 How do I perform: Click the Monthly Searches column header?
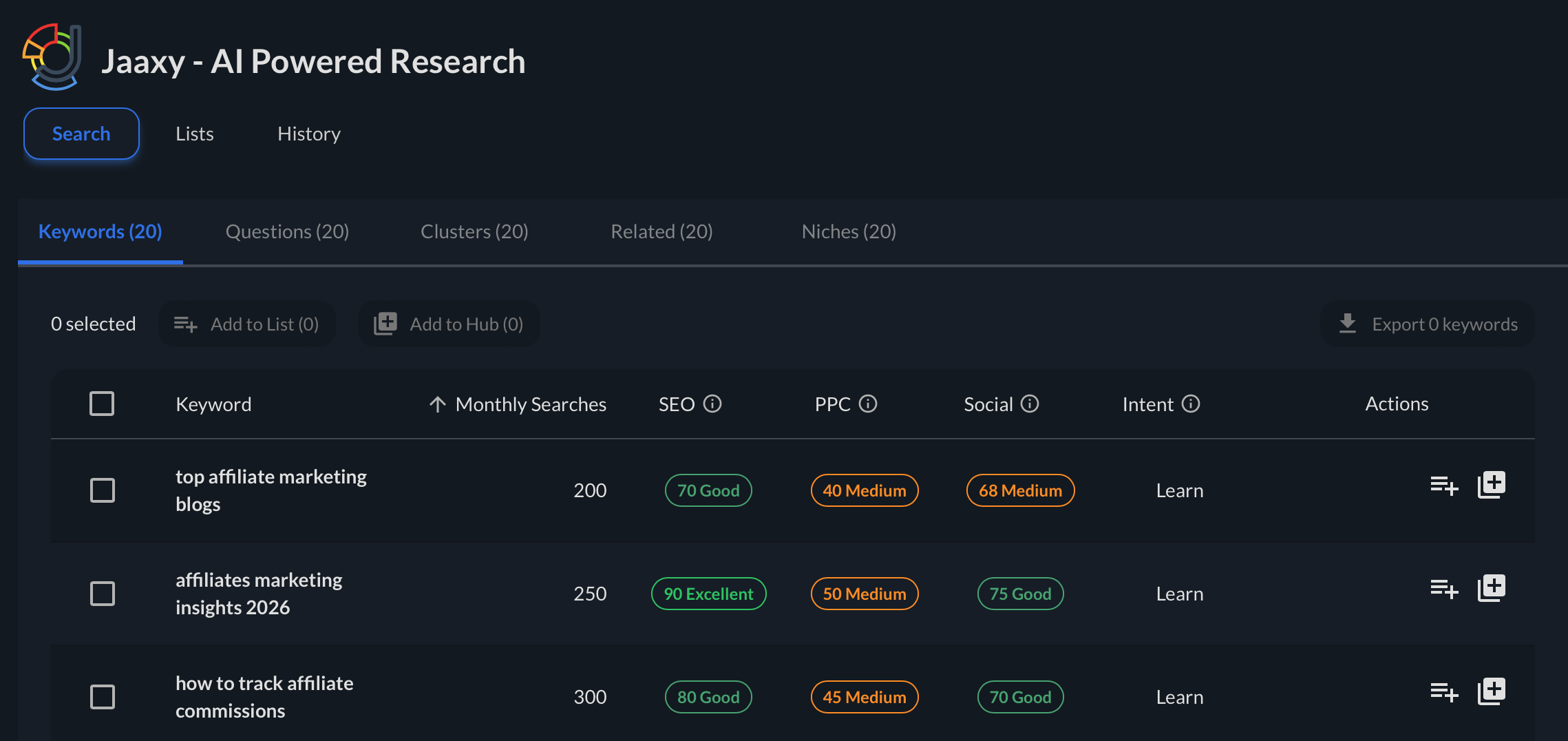[x=531, y=404]
